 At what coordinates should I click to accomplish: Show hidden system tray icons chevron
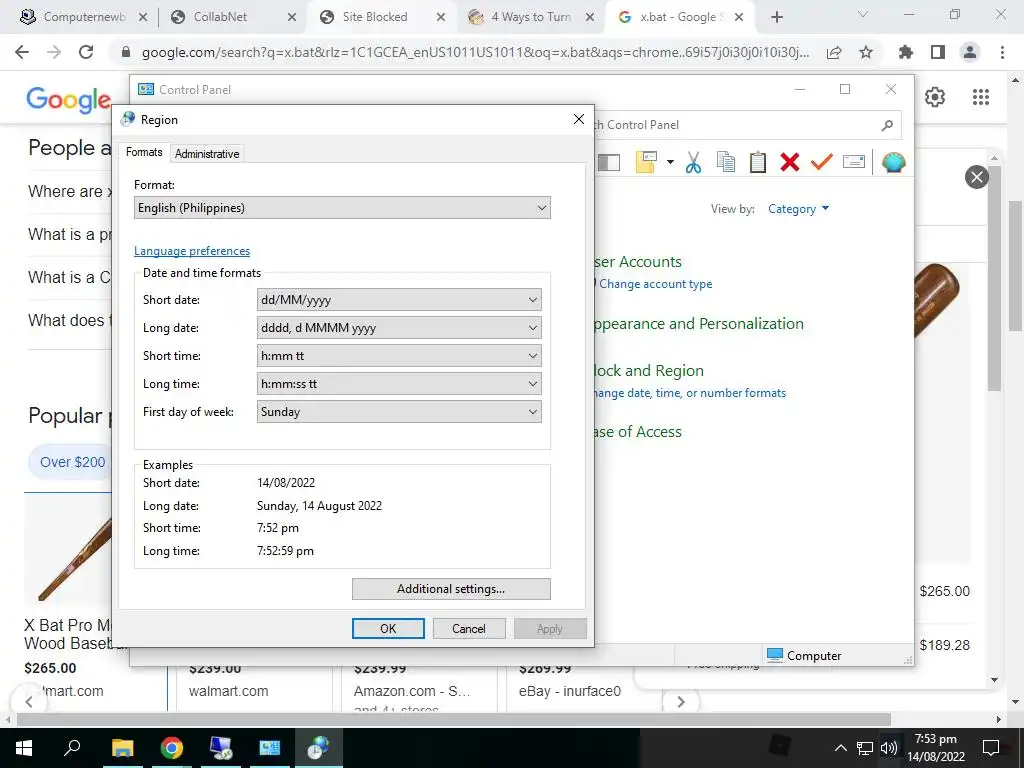point(841,748)
